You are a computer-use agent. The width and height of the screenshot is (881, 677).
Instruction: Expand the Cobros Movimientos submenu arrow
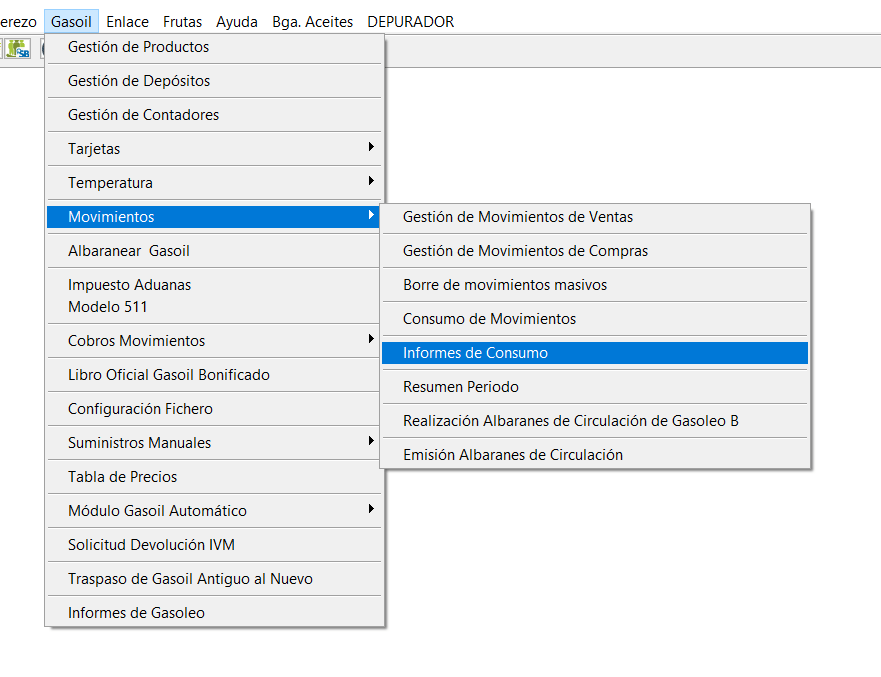tap(372, 340)
